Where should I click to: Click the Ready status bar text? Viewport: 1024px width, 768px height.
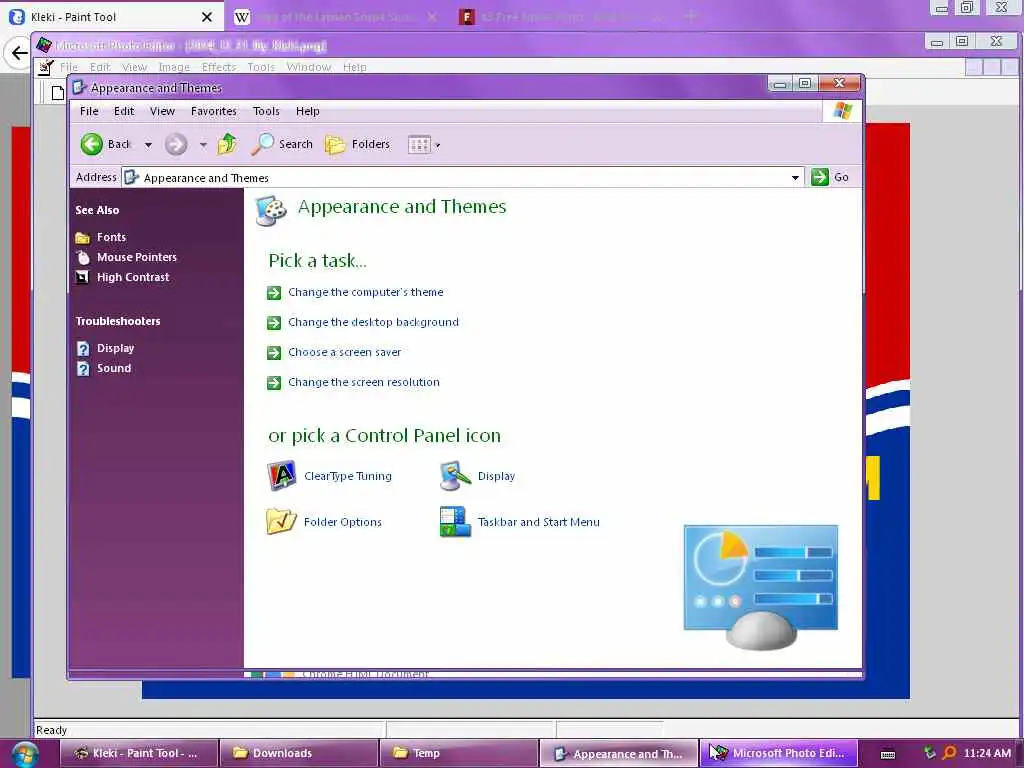point(52,730)
